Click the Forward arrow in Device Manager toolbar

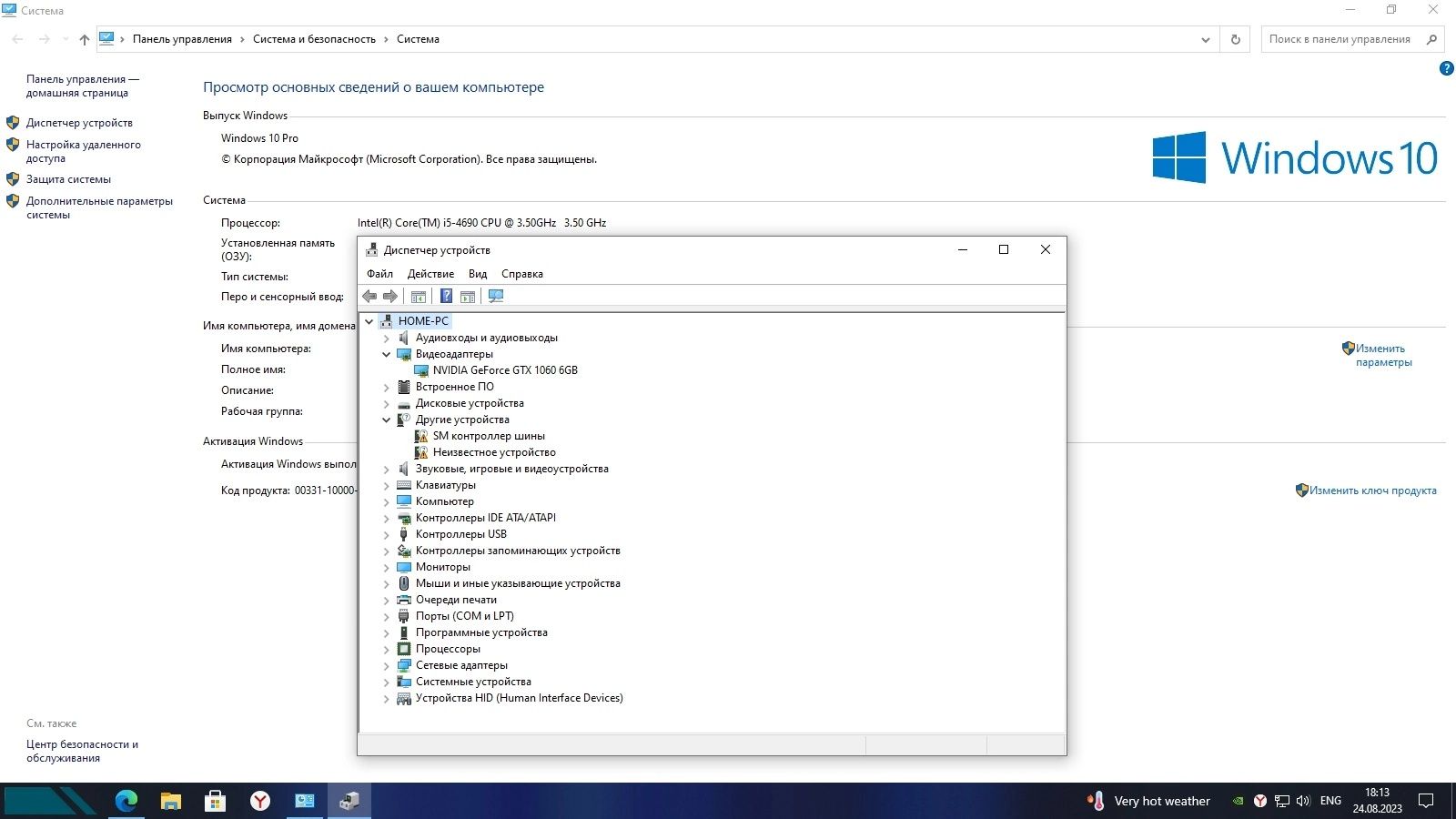click(390, 296)
